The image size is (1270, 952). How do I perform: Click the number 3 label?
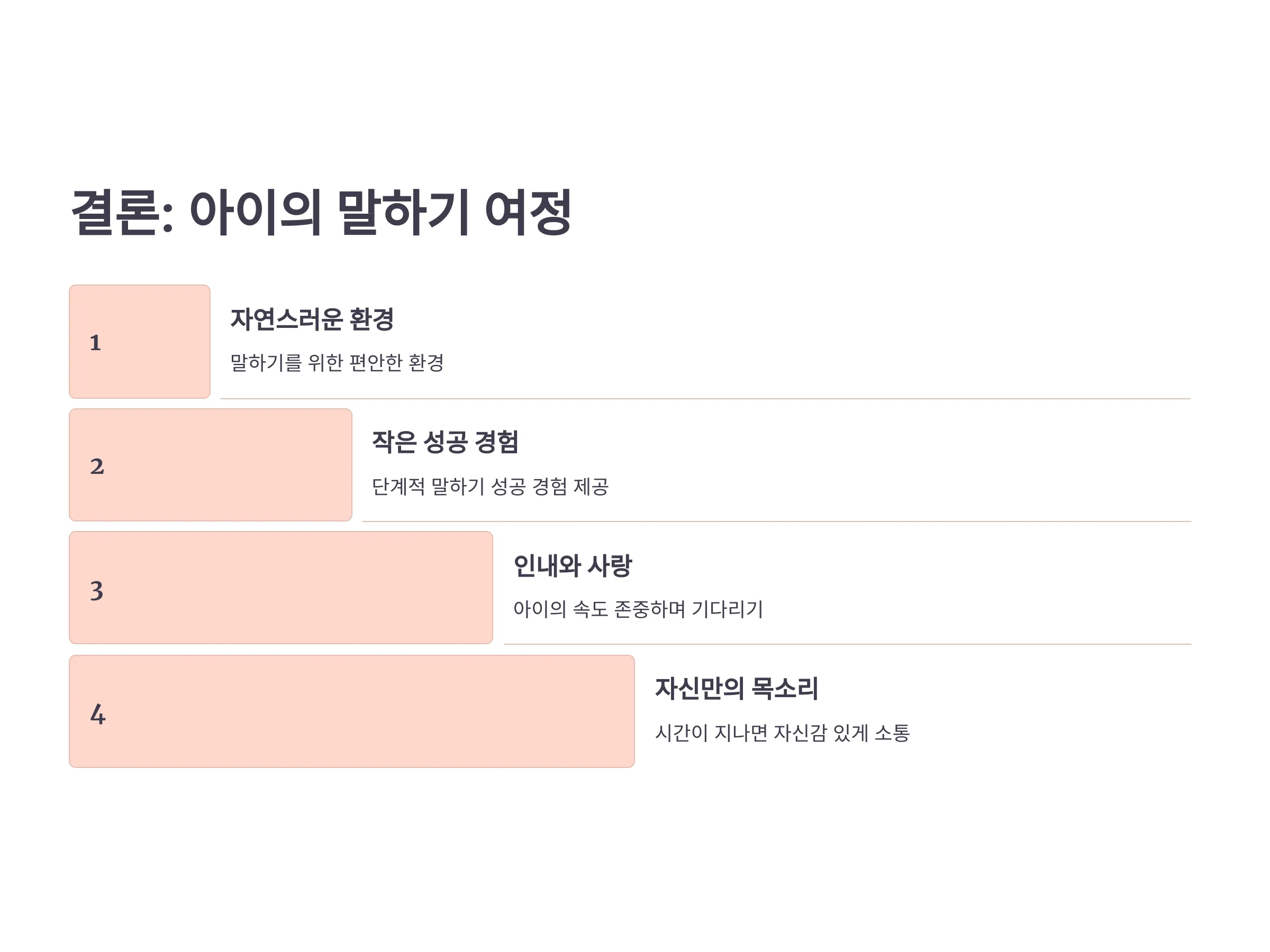click(x=96, y=590)
